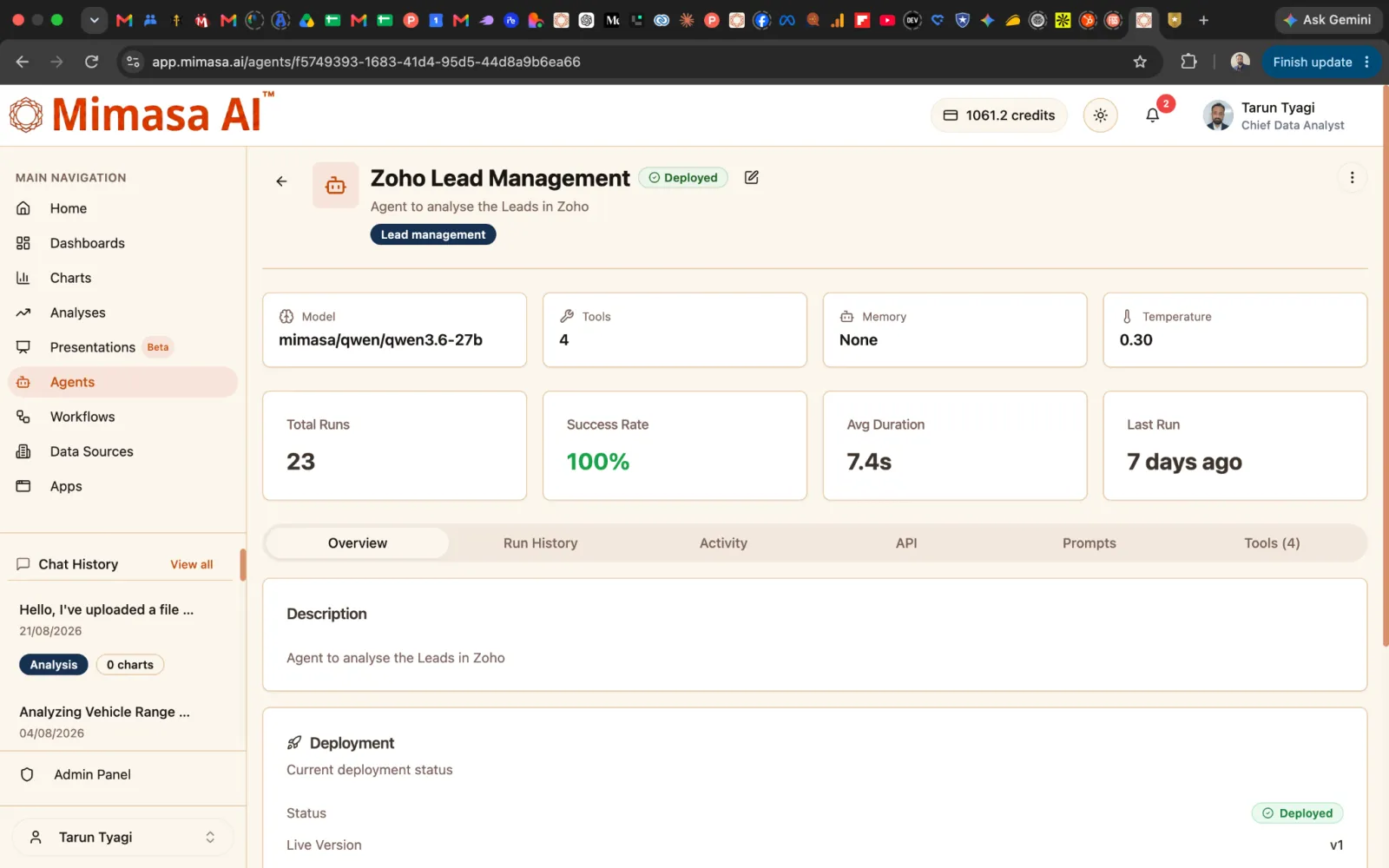
Task: Open the API tab
Action: click(906, 543)
